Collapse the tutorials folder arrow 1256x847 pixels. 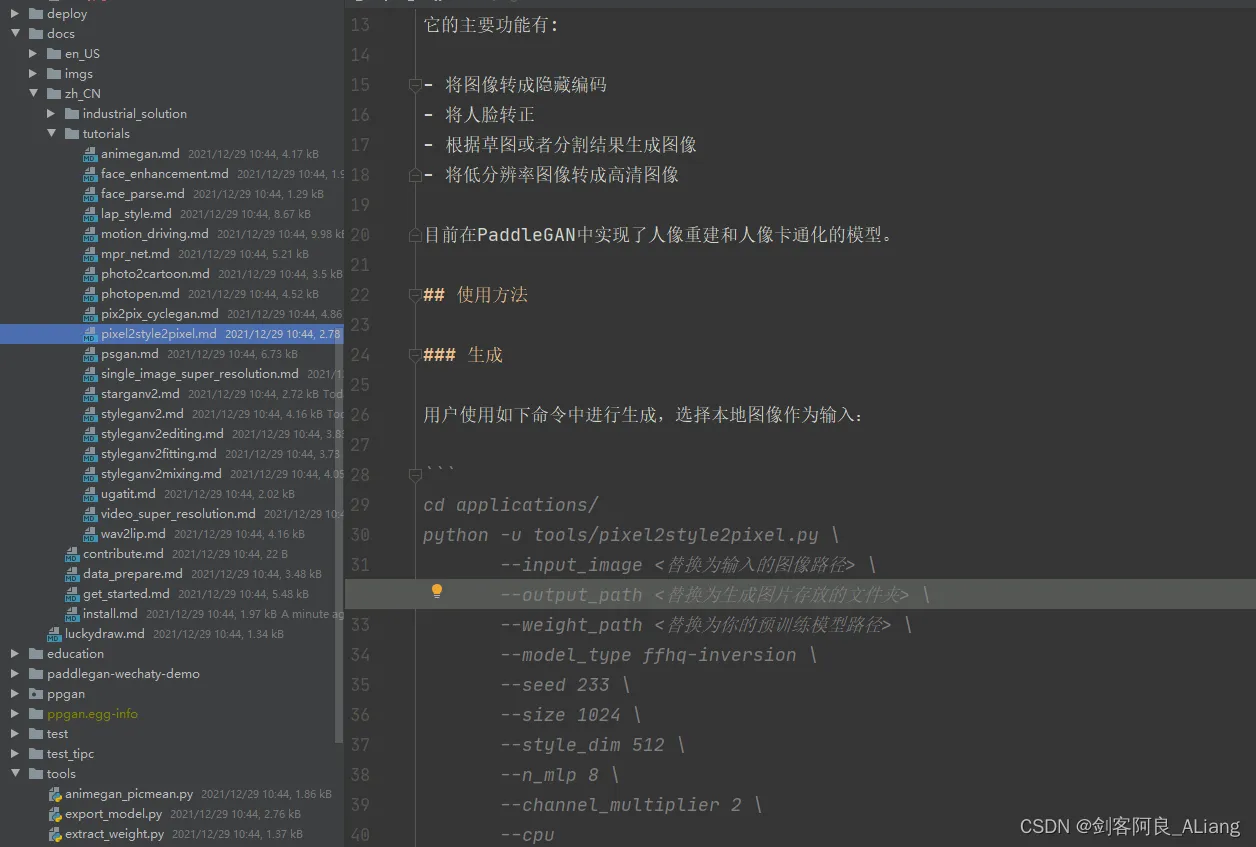pos(51,134)
